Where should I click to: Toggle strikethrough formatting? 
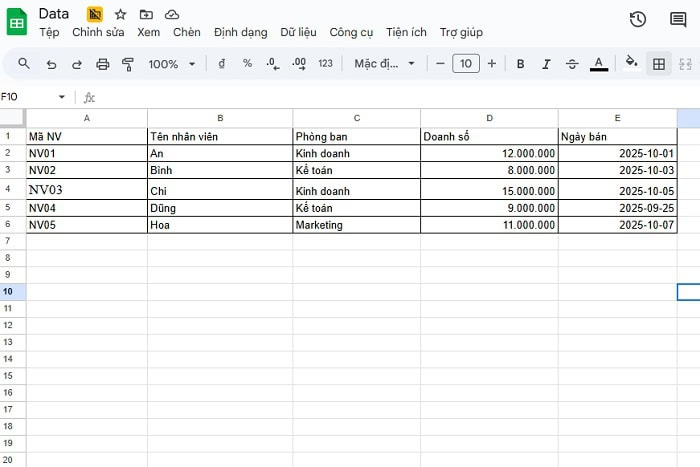click(x=572, y=64)
